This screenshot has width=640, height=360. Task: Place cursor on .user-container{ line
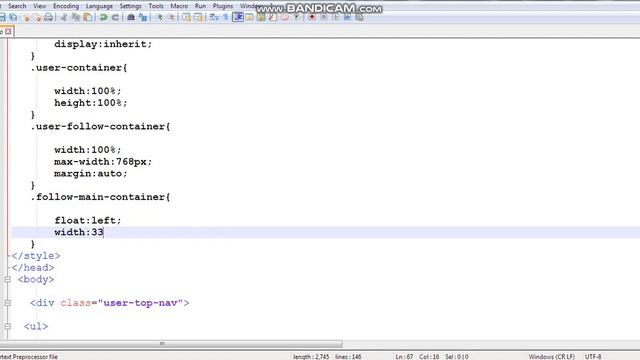pos(79,68)
